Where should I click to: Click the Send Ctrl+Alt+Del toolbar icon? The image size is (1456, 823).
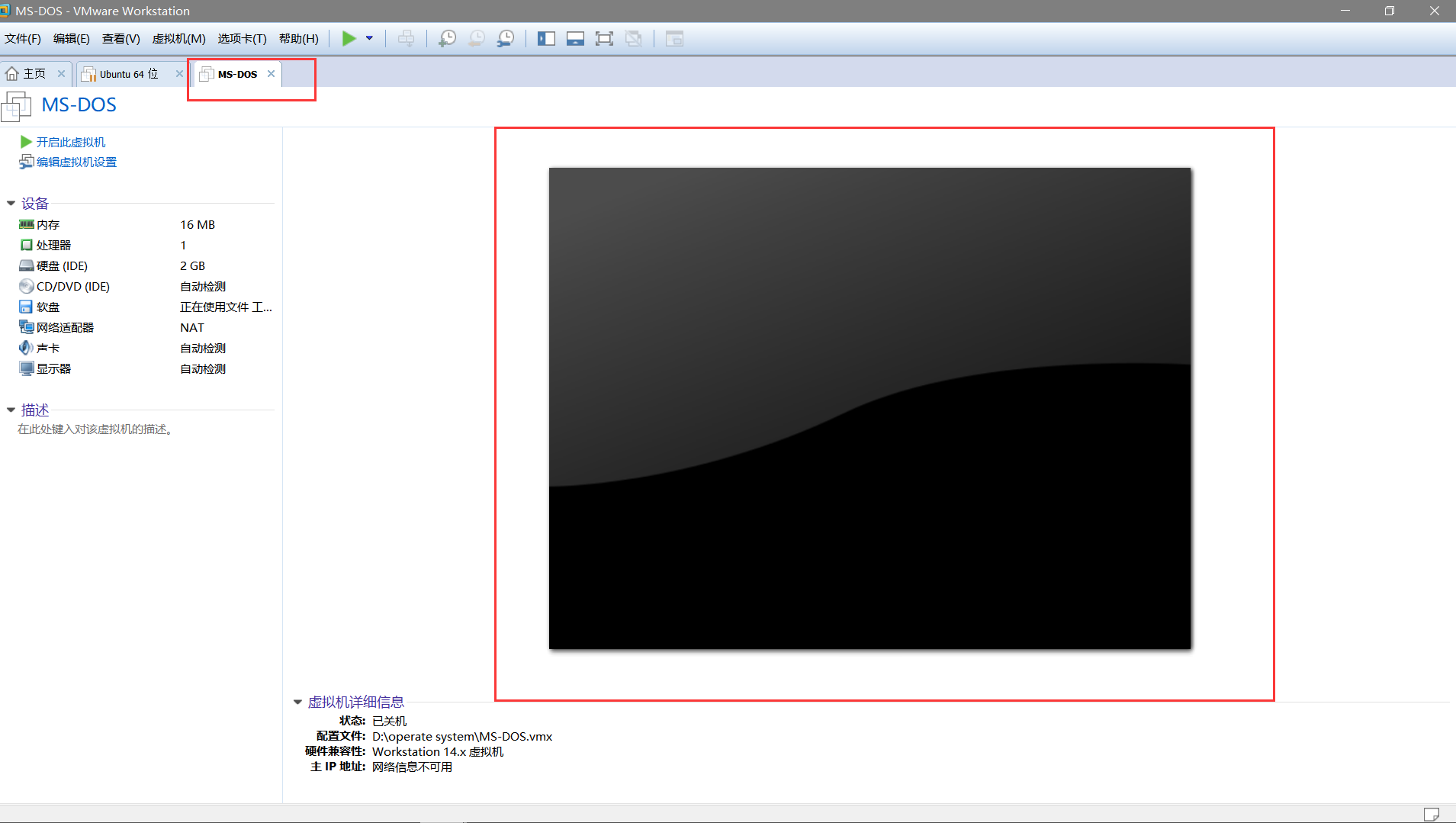pyautogui.click(x=406, y=38)
